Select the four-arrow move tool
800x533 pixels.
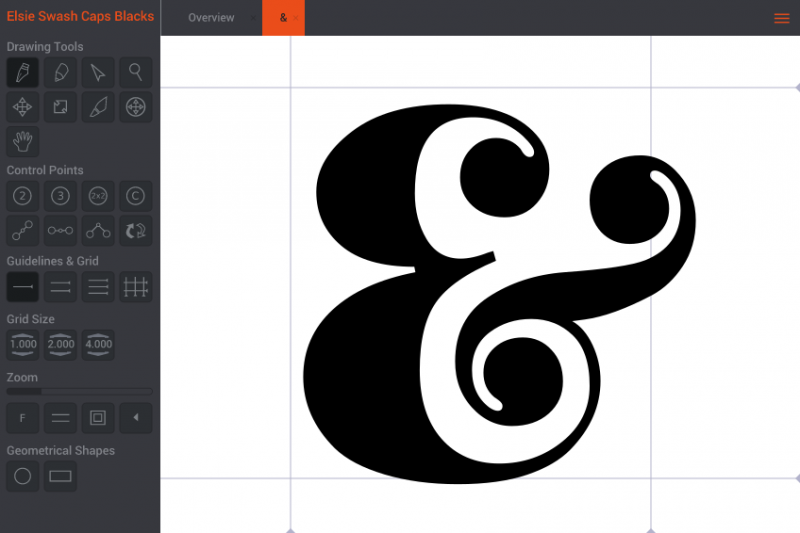point(22,107)
